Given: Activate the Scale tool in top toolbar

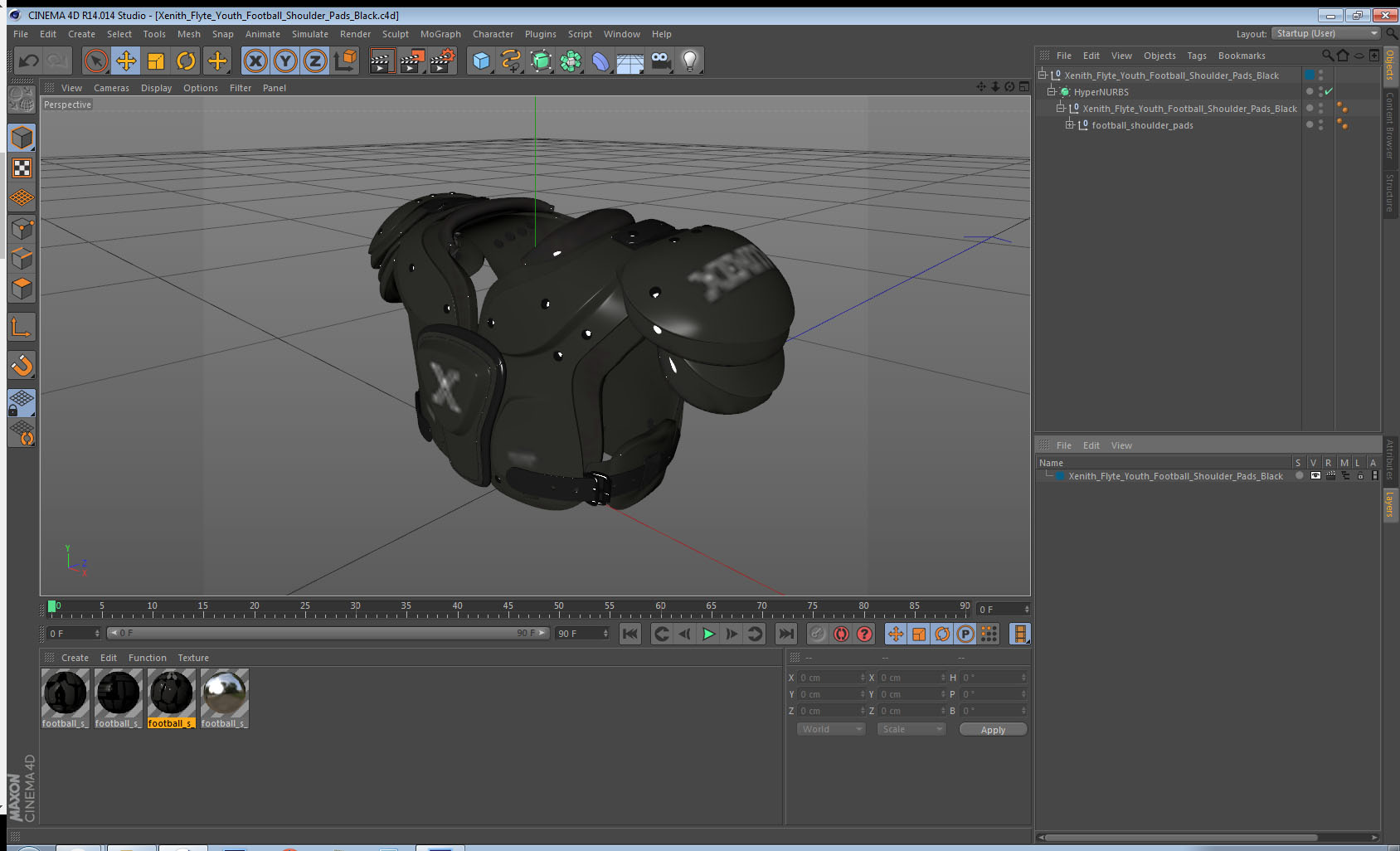Looking at the screenshot, I should click(x=156, y=61).
